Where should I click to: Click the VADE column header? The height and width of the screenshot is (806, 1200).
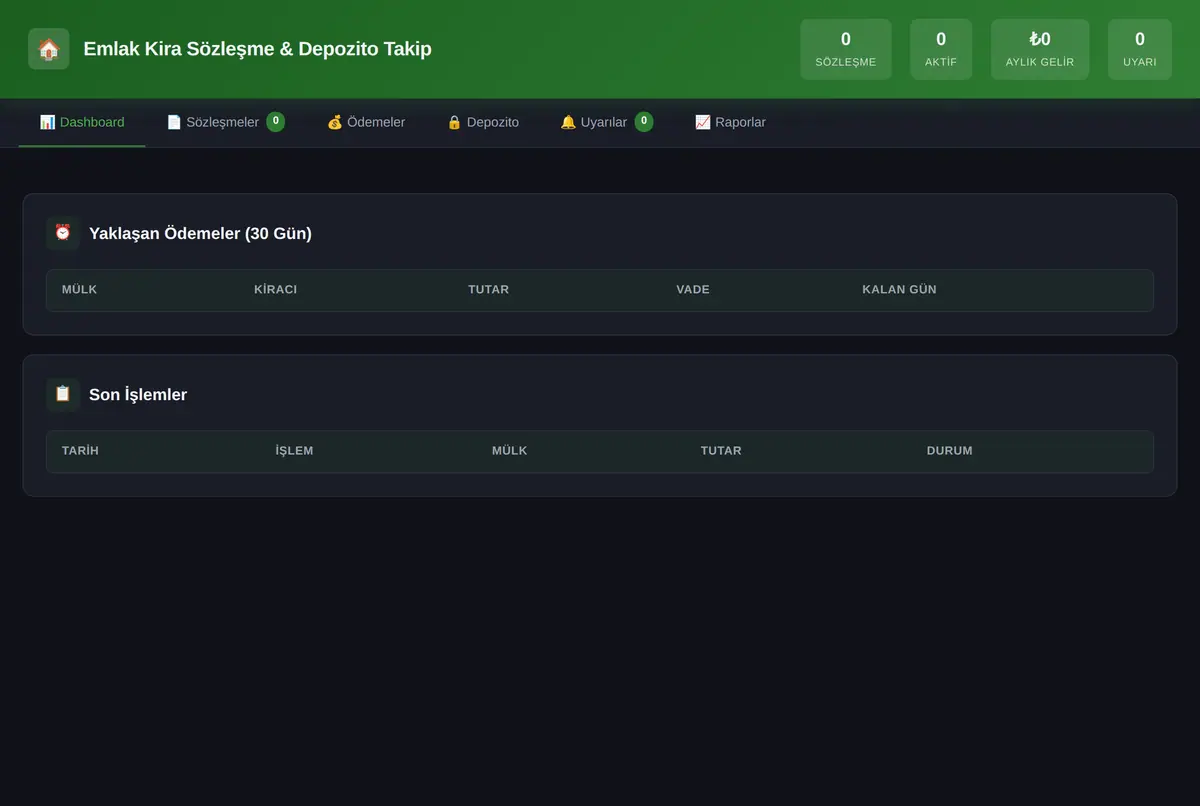click(x=693, y=290)
